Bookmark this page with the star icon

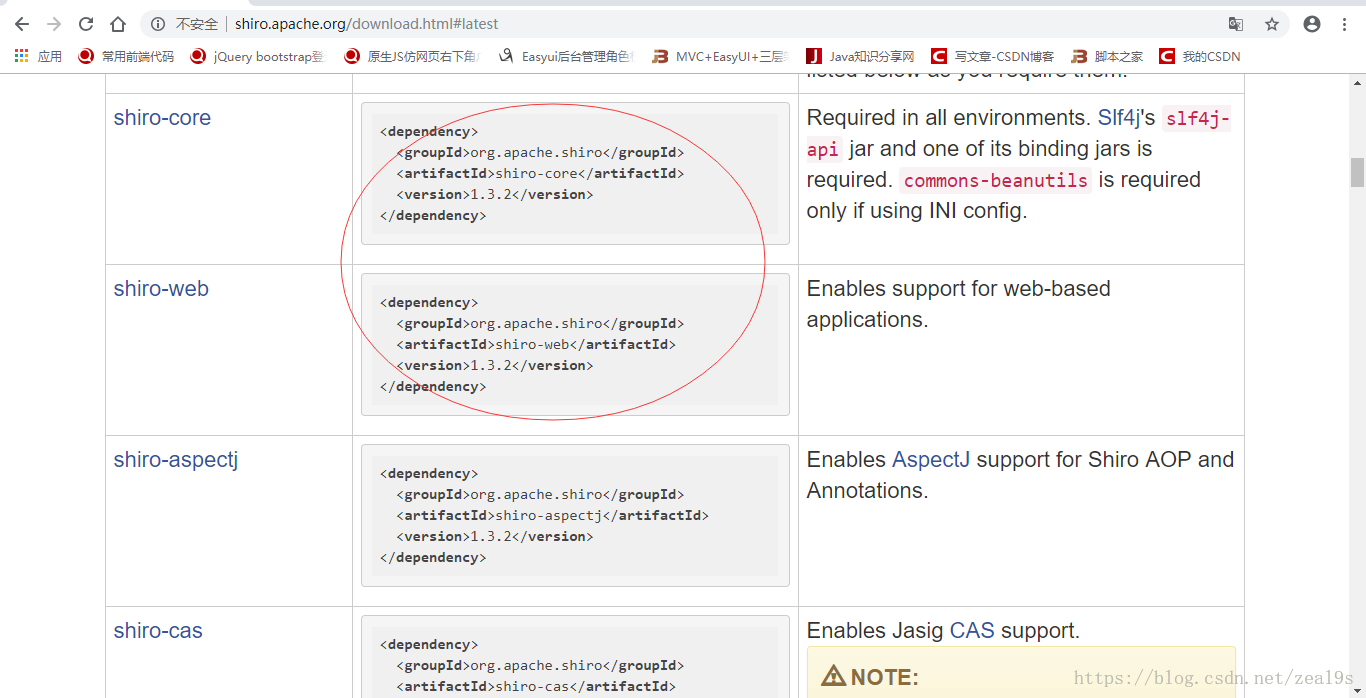point(1272,24)
